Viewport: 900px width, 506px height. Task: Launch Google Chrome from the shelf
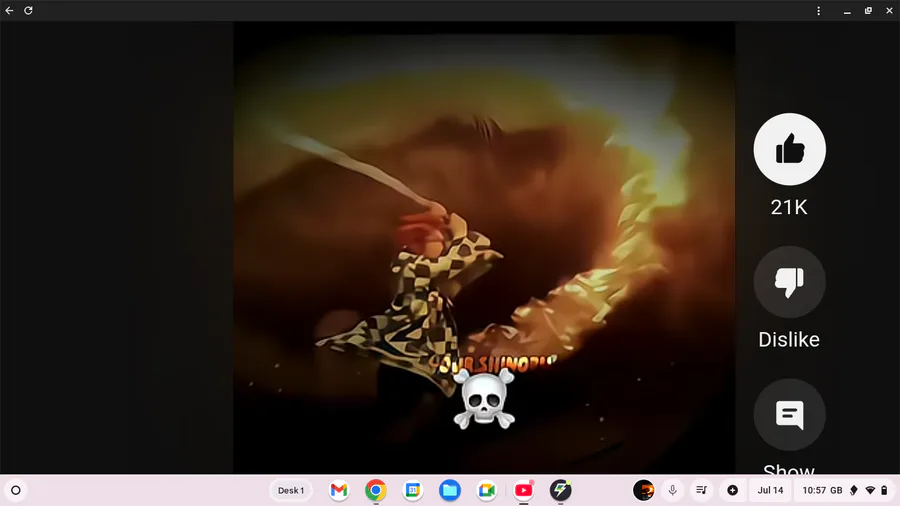click(x=375, y=490)
